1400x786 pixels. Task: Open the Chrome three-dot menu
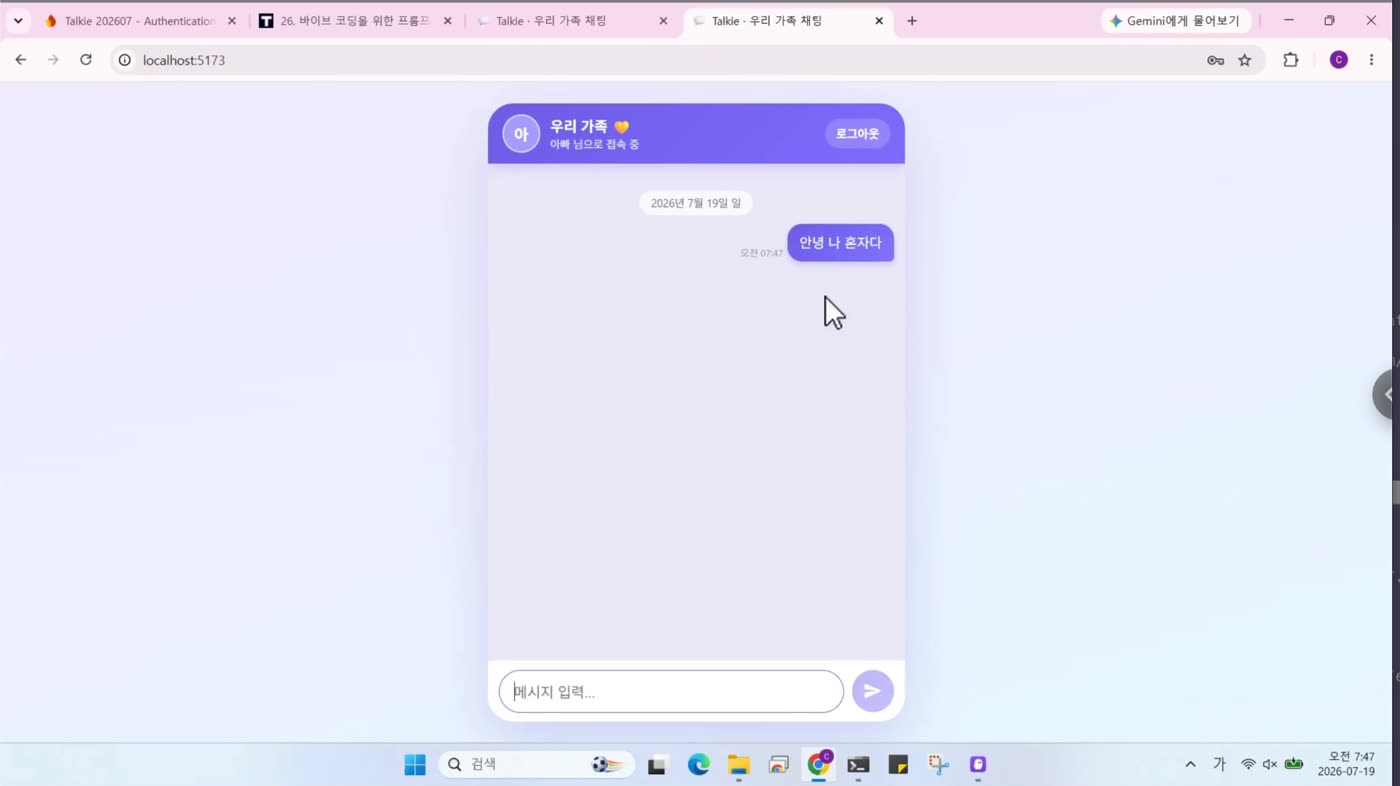1371,60
